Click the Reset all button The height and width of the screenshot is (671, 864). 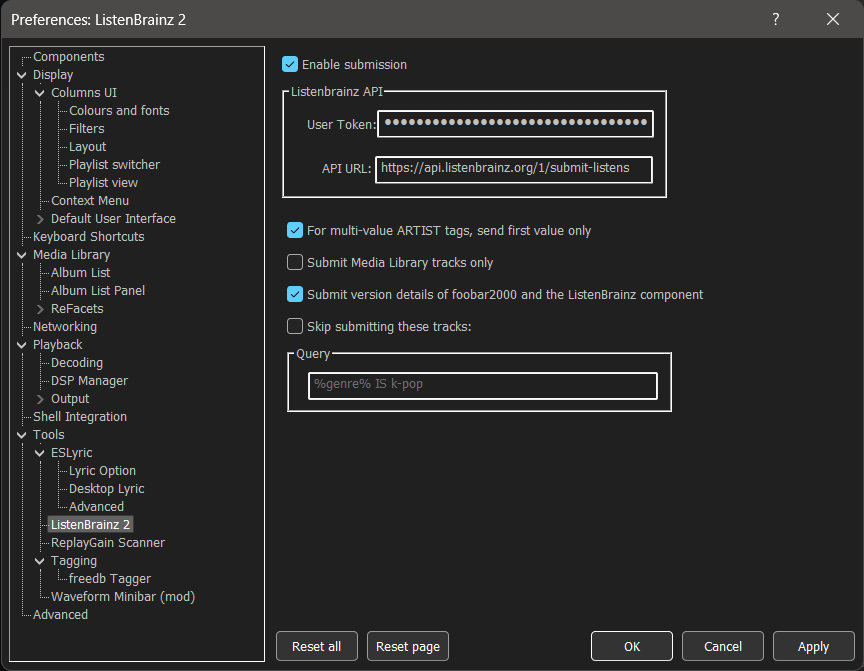point(317,646)
